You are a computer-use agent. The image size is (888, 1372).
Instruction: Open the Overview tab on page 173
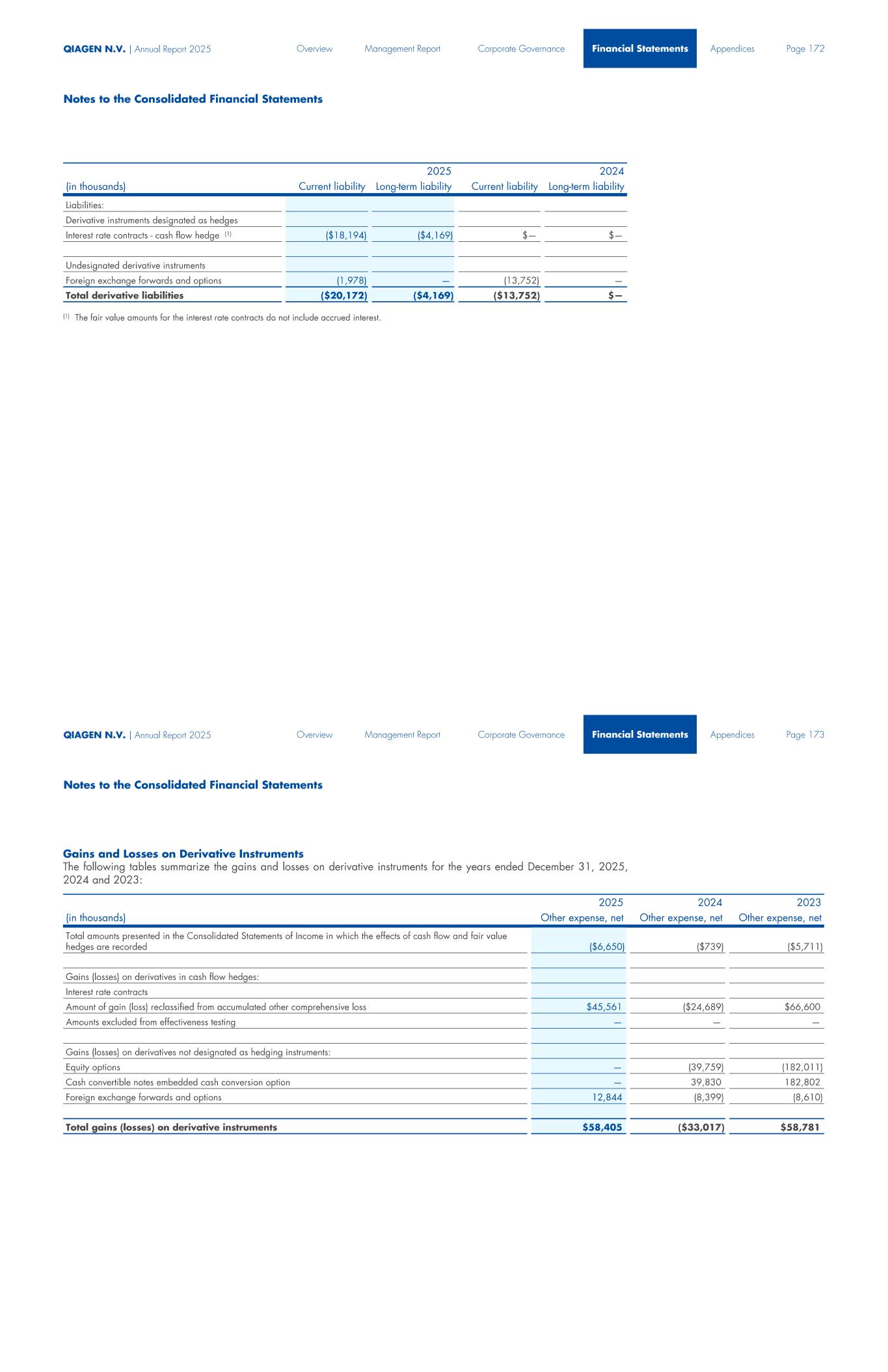(314, 735)
